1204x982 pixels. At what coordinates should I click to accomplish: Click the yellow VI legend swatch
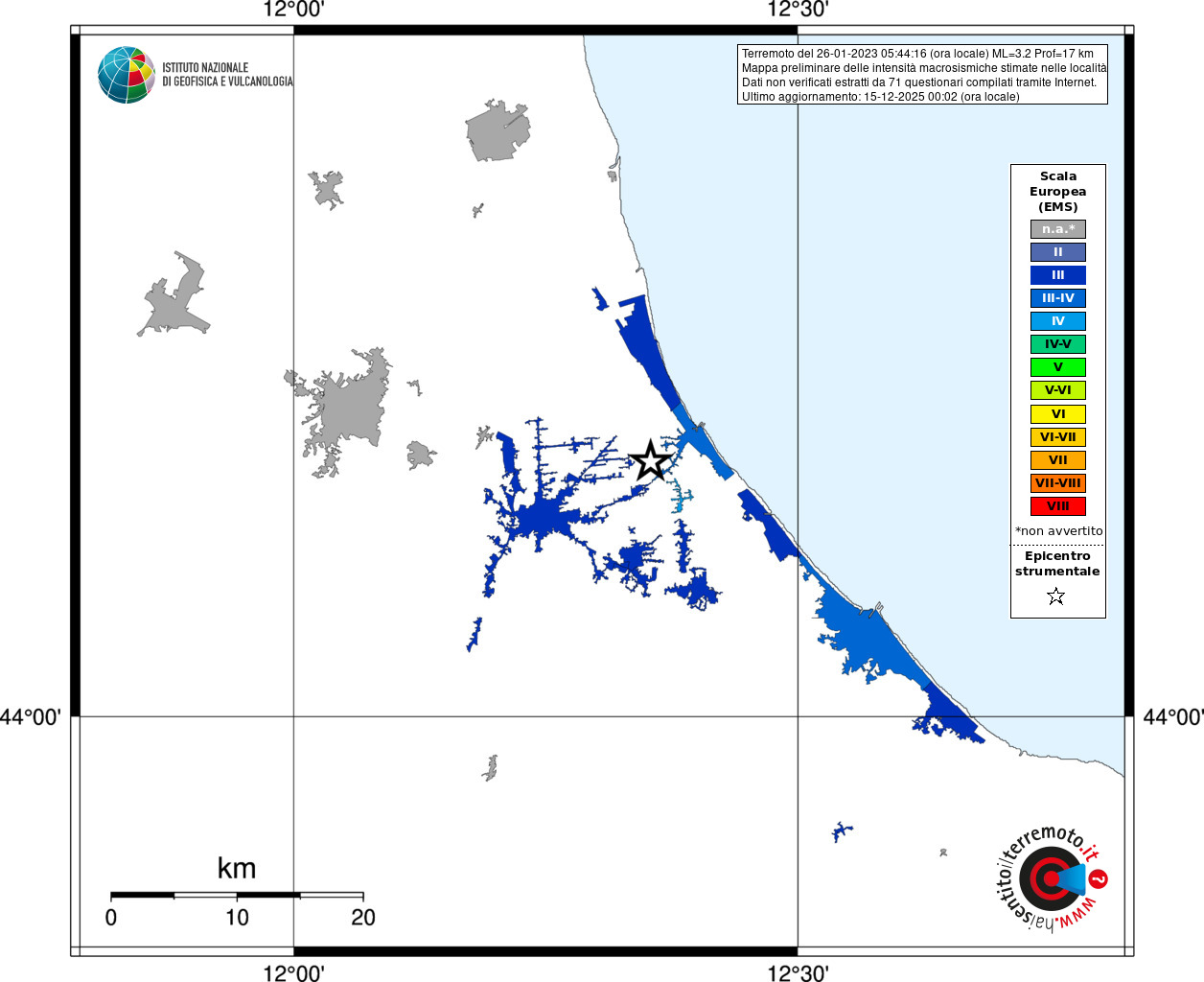(1057, 414)
